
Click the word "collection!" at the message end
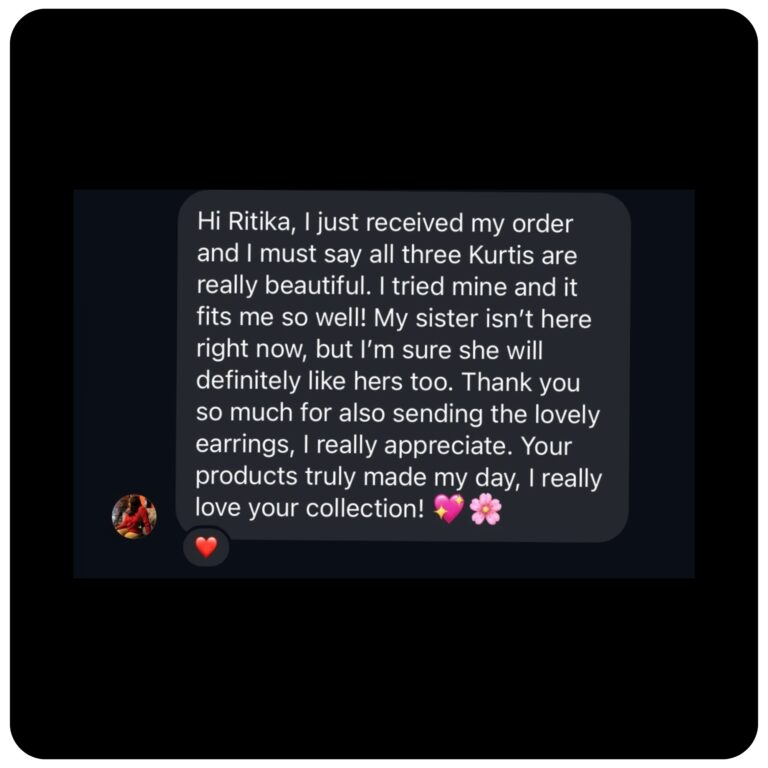click(x=365, y=508)
